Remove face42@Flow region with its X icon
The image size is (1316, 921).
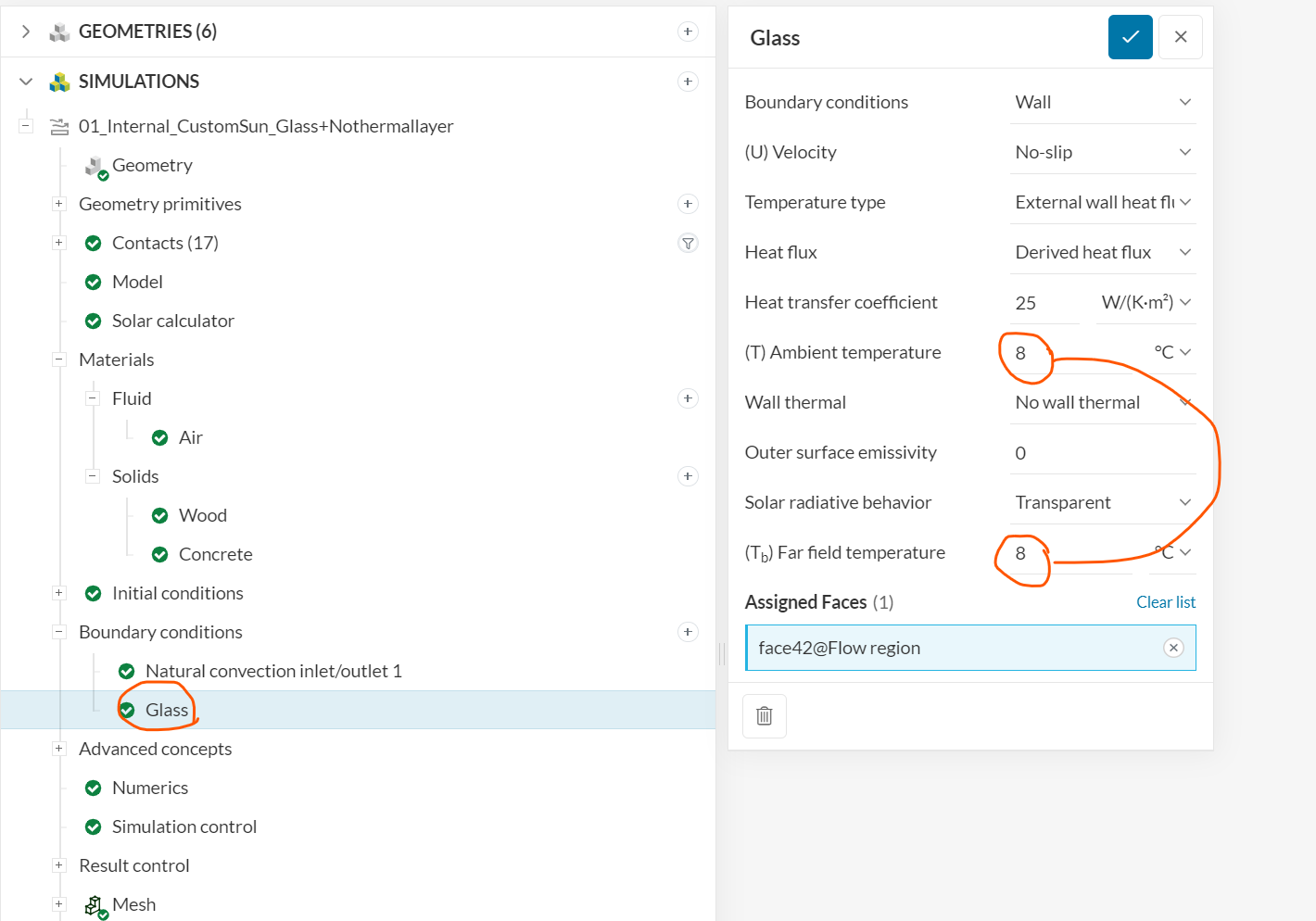1173,648
